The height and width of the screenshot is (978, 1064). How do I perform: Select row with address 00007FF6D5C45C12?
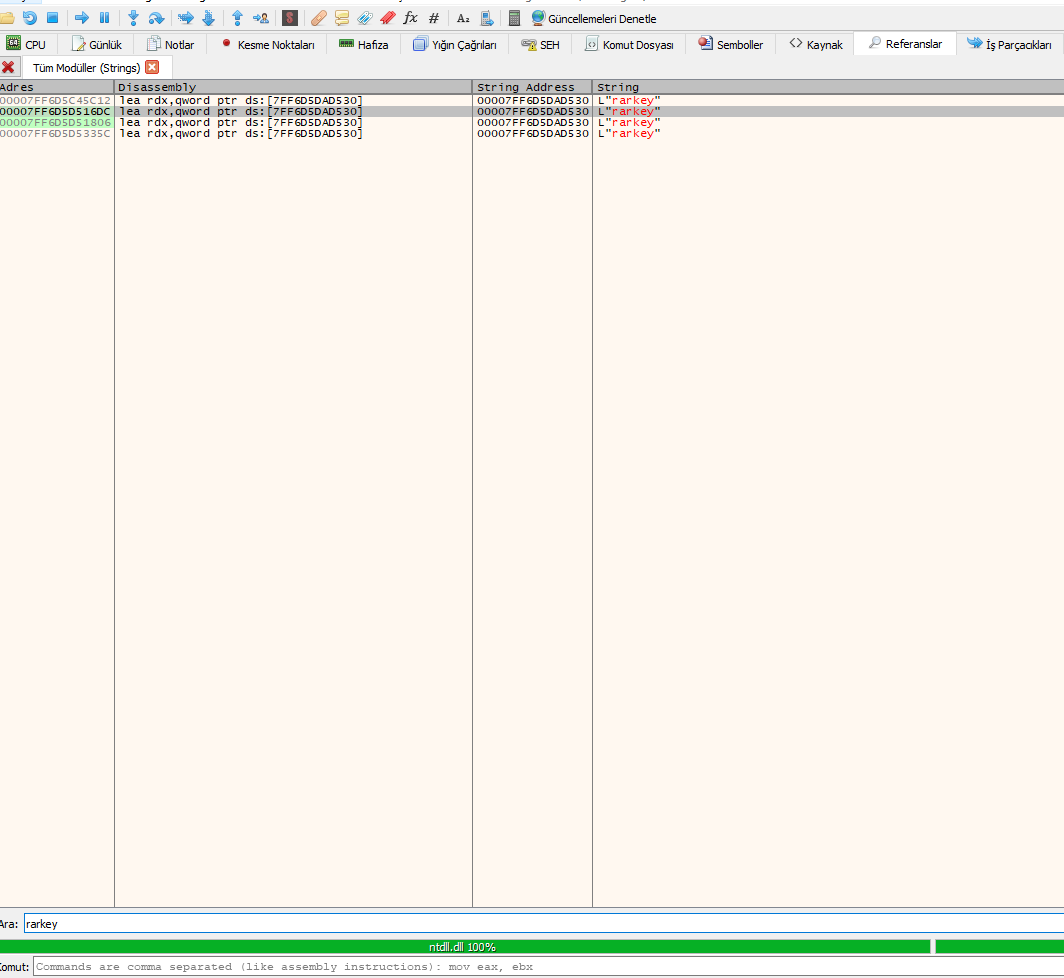(x=532, y=100)
